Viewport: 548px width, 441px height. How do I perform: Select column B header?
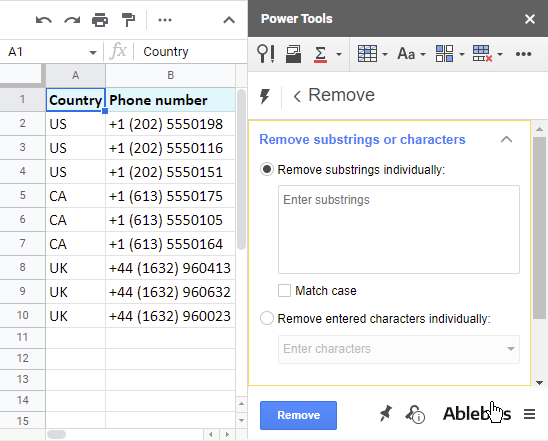[171, 75]
